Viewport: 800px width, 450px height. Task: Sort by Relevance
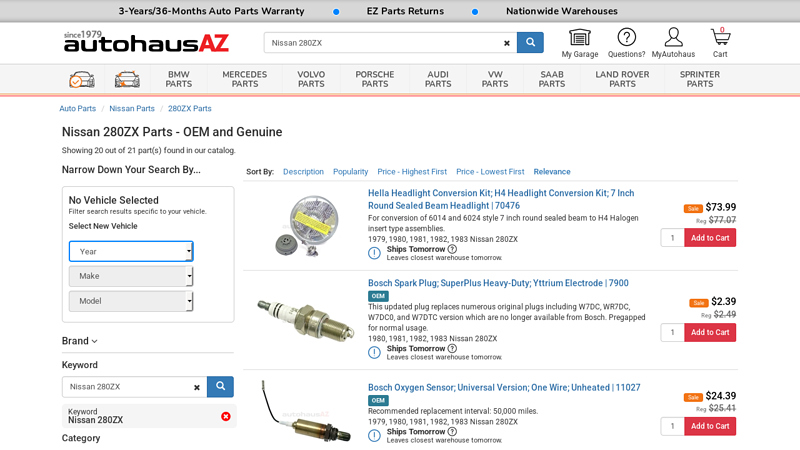552,172
